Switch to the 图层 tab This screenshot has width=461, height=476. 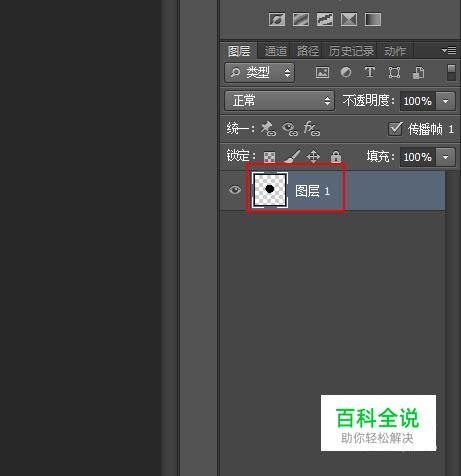click(239, 51)
